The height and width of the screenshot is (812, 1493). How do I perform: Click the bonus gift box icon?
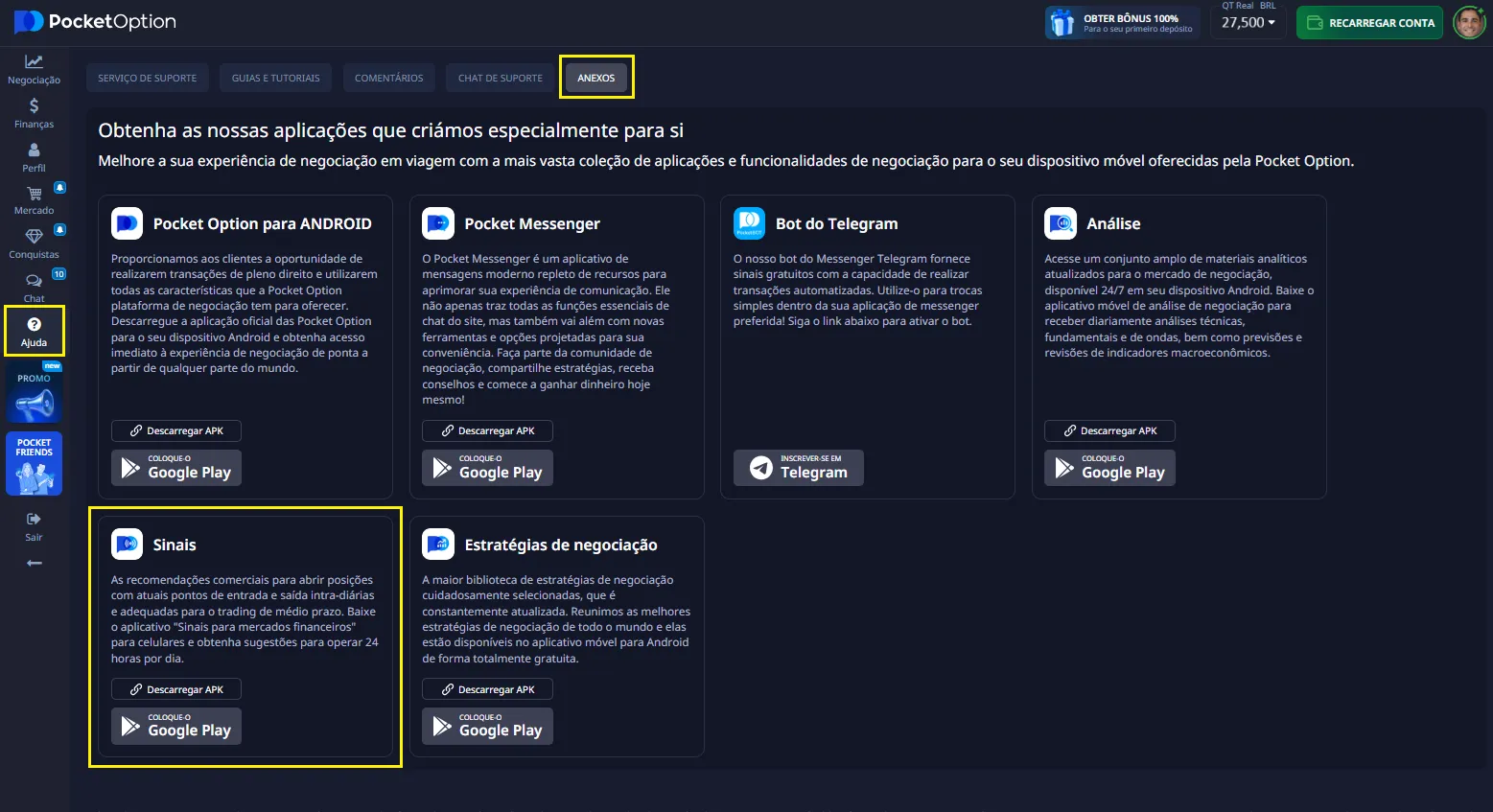(1061, 22)
